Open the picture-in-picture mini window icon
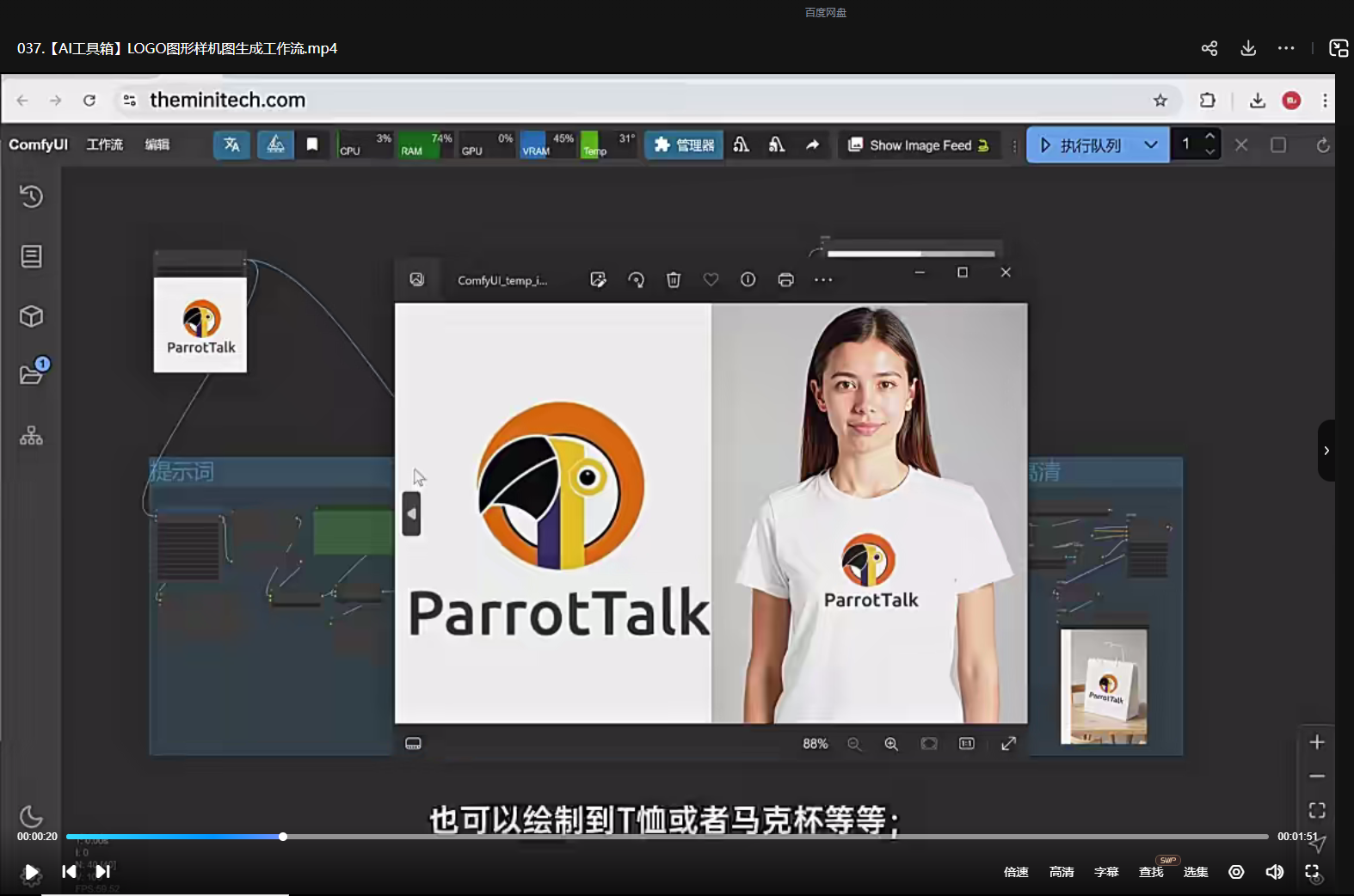Screen dimensions: 1354x896 [x=1339, y=48]
